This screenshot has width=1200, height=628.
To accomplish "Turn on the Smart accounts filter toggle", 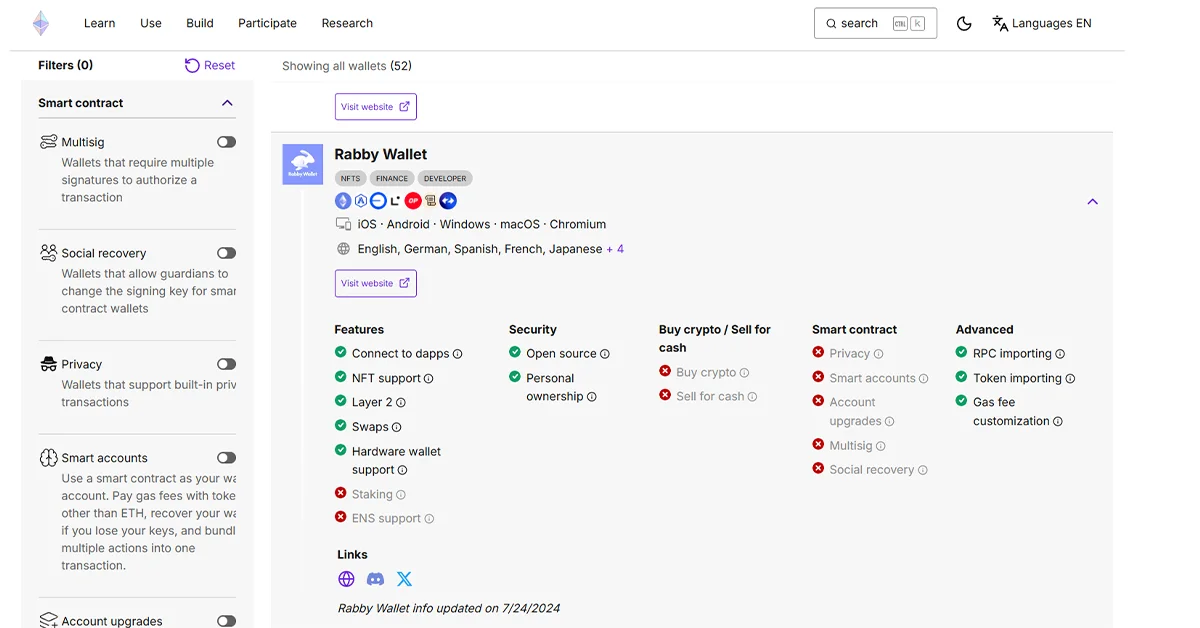I will tap(227, 458).
